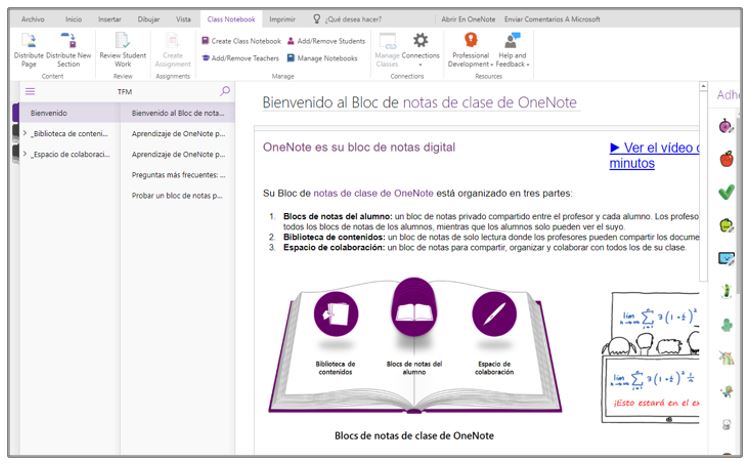Expand the _Espacio de colaboración section
The width and height of the screenshot is (752, 464).
pos(25,155)
